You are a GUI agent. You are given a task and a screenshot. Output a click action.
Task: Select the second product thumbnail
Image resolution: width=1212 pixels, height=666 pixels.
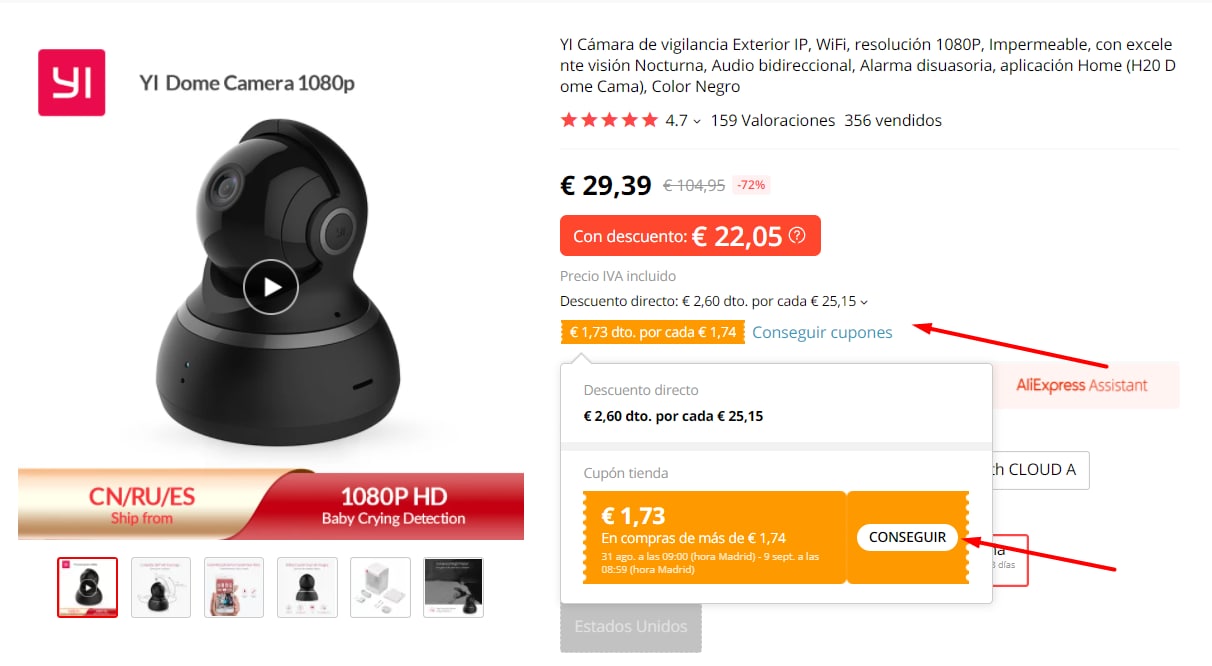tap(161, 587)
